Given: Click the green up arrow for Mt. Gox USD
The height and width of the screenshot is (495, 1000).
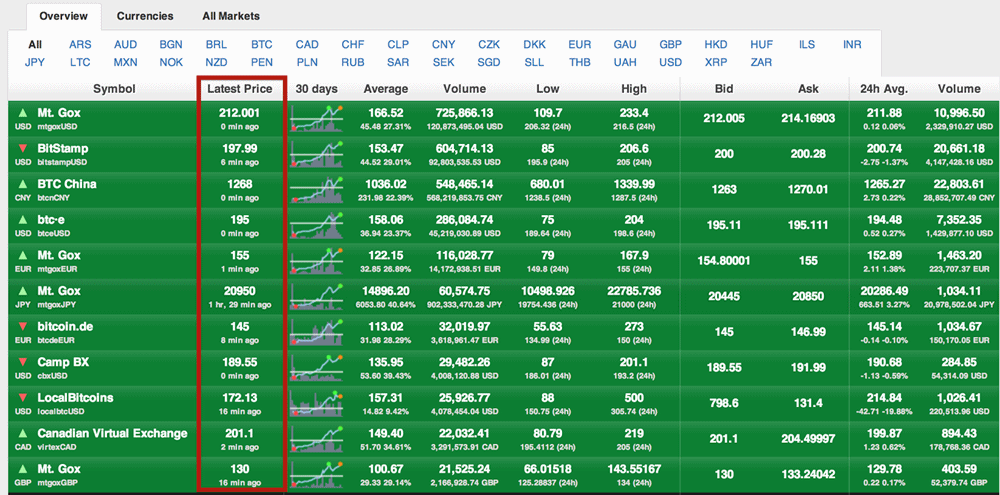Looking at the screenshot, I should click(24, 113).
